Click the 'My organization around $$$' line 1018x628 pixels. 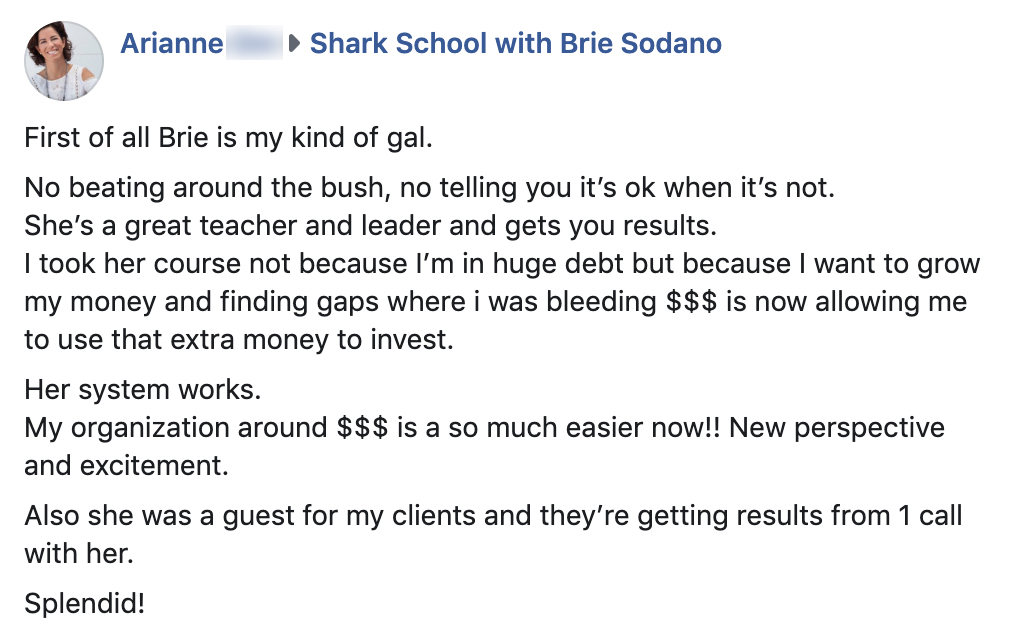click(x=484, y=428)
